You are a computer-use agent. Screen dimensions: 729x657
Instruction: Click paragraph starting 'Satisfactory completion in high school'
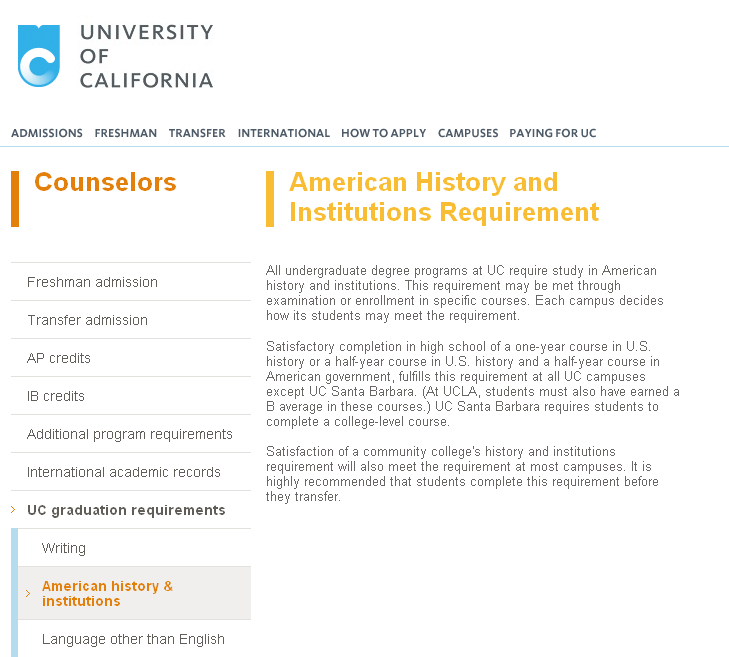coord(473,384)
